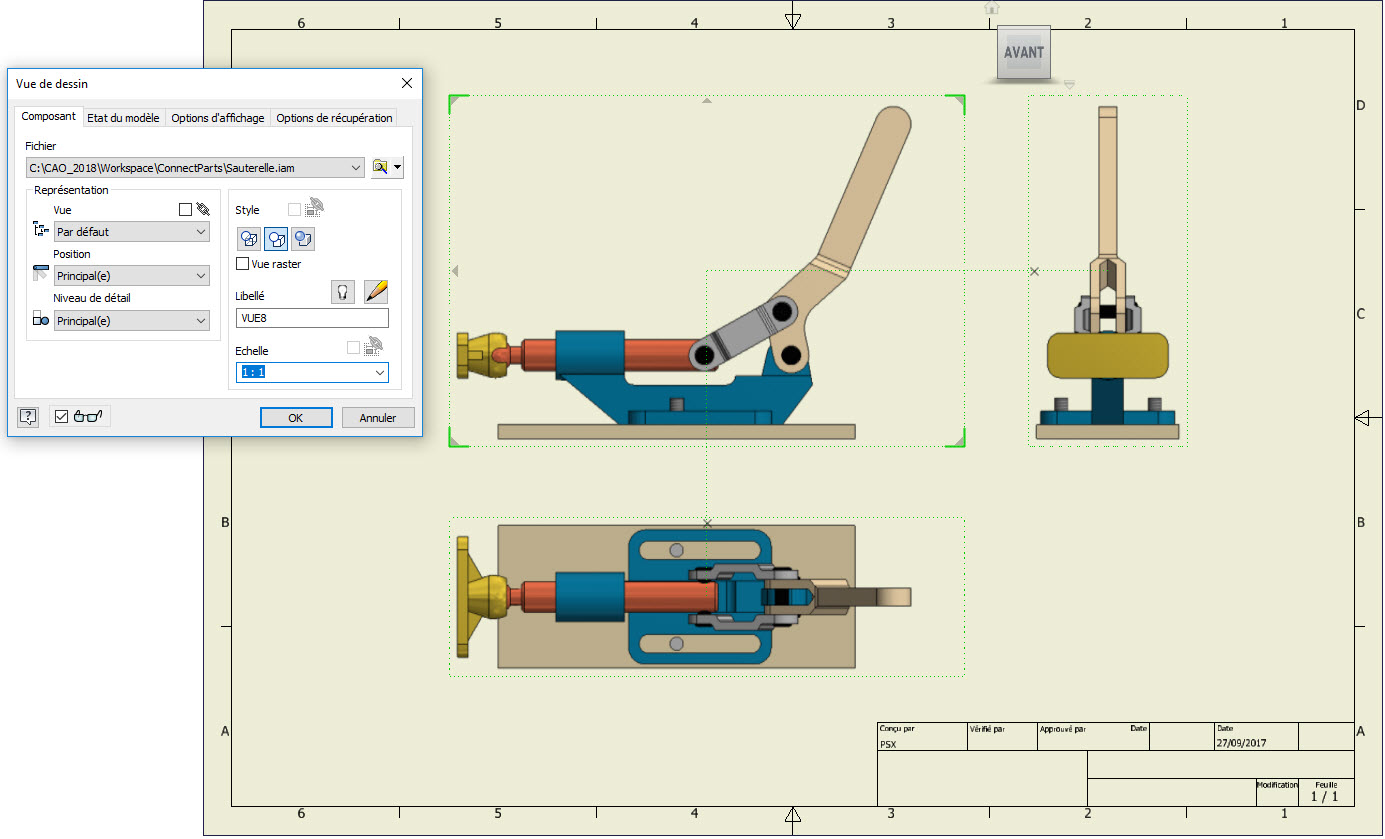Expand the Echelle 1:1 scale dropdown
This screenshot has width=1385, height=839.
click(x=379, y=373)
